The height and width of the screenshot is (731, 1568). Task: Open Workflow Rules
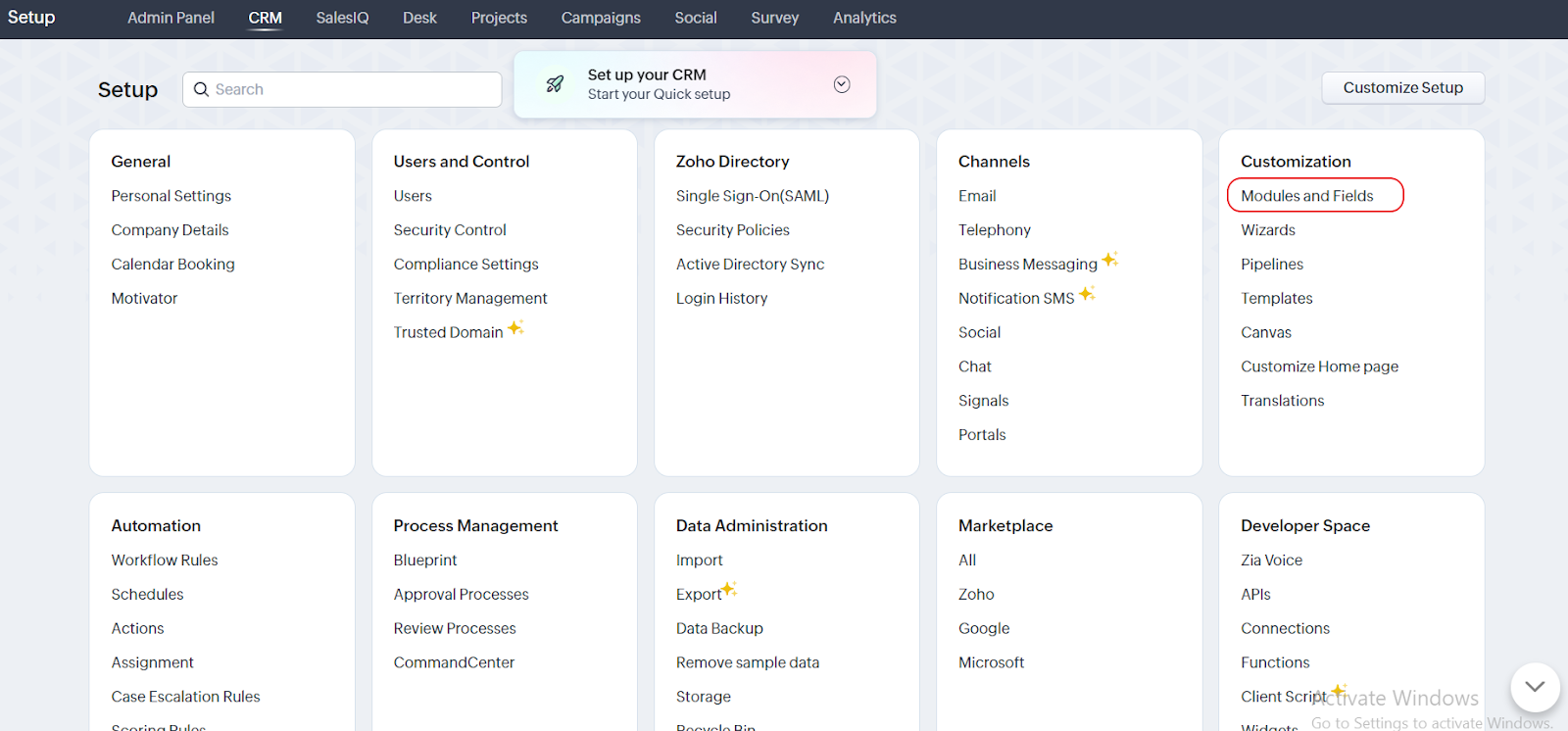pyautogui.click(x=165, y=560)
